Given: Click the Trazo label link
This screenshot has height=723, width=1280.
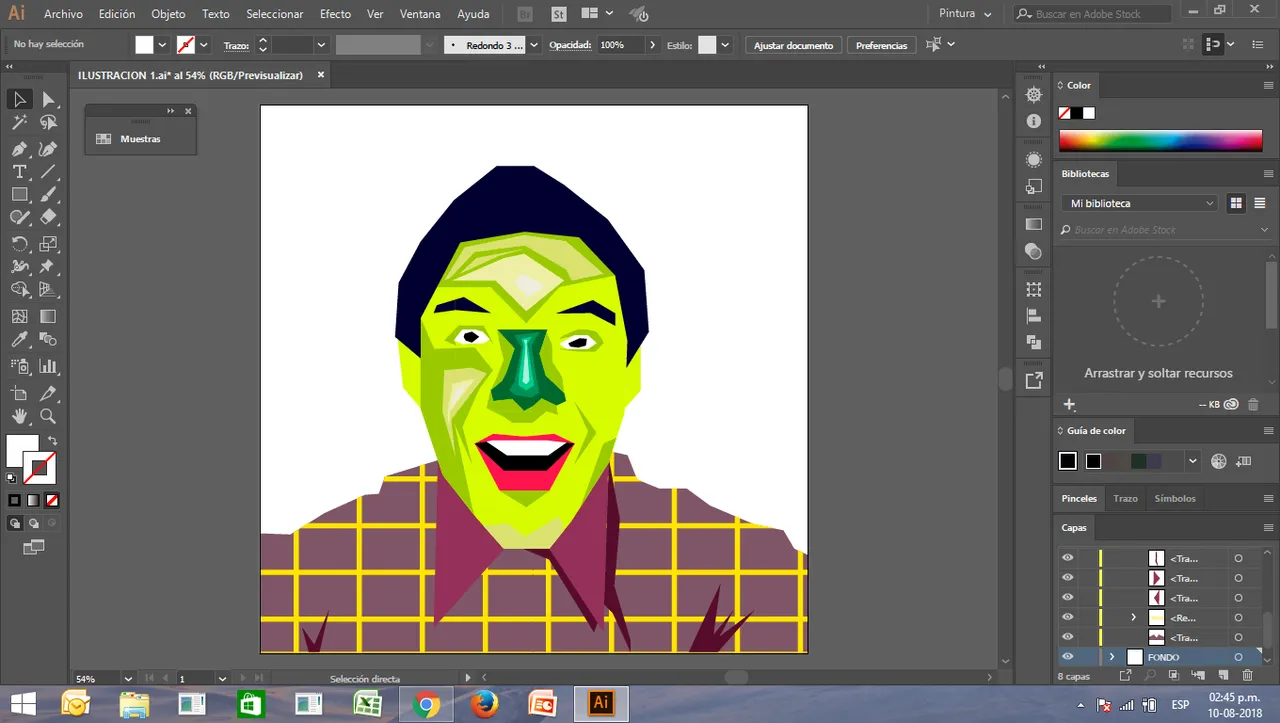Looking at the screenshot, I should [x=236, y=46].
